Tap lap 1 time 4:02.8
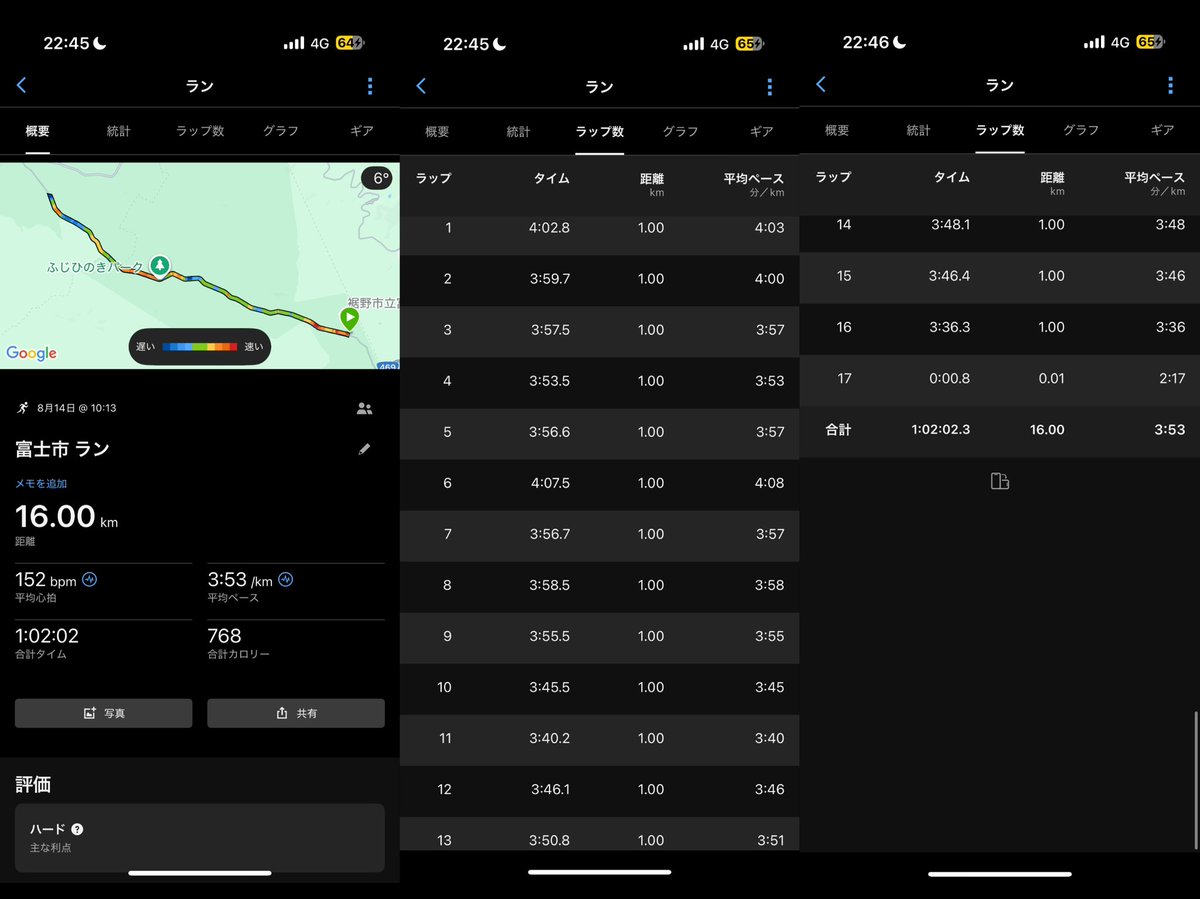The height and width of the screenshot is (899, 1200). coord(550,227)
